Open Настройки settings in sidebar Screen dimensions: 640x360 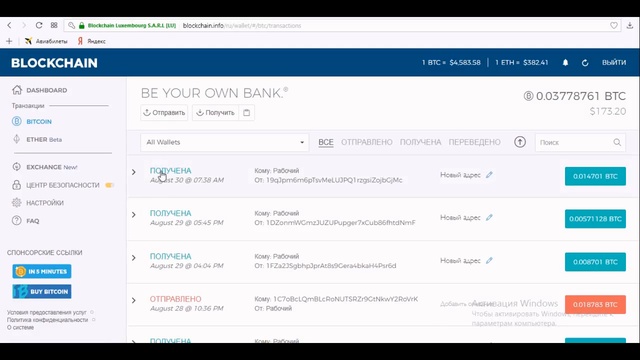coord(45,203)
